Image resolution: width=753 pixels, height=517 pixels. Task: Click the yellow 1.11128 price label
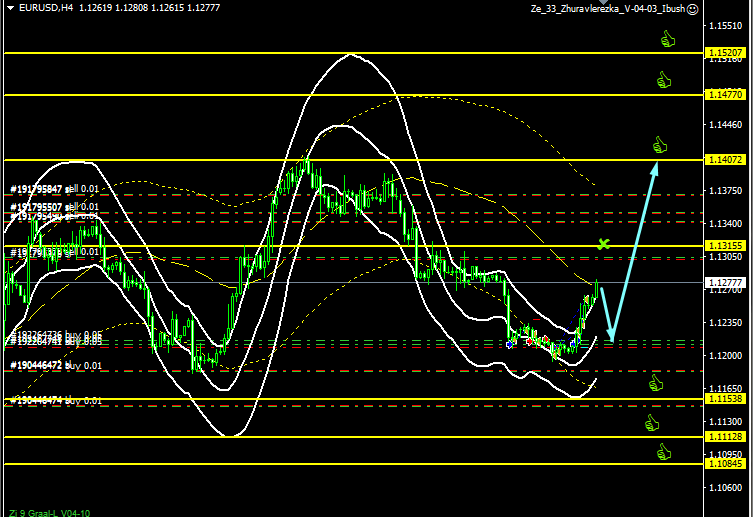click(725, 436)
